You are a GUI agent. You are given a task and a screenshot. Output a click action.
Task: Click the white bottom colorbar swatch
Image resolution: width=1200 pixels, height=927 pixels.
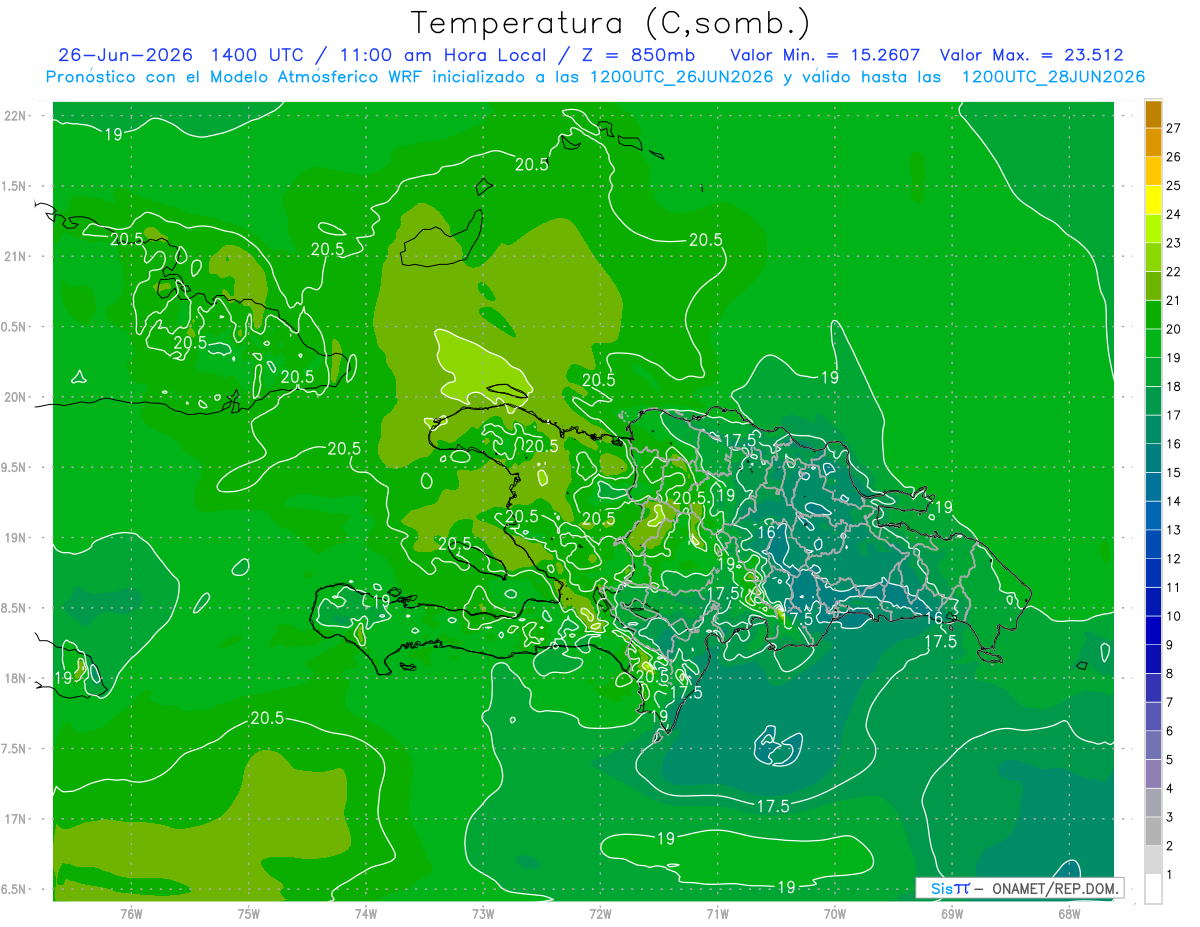click(1153, 889)
